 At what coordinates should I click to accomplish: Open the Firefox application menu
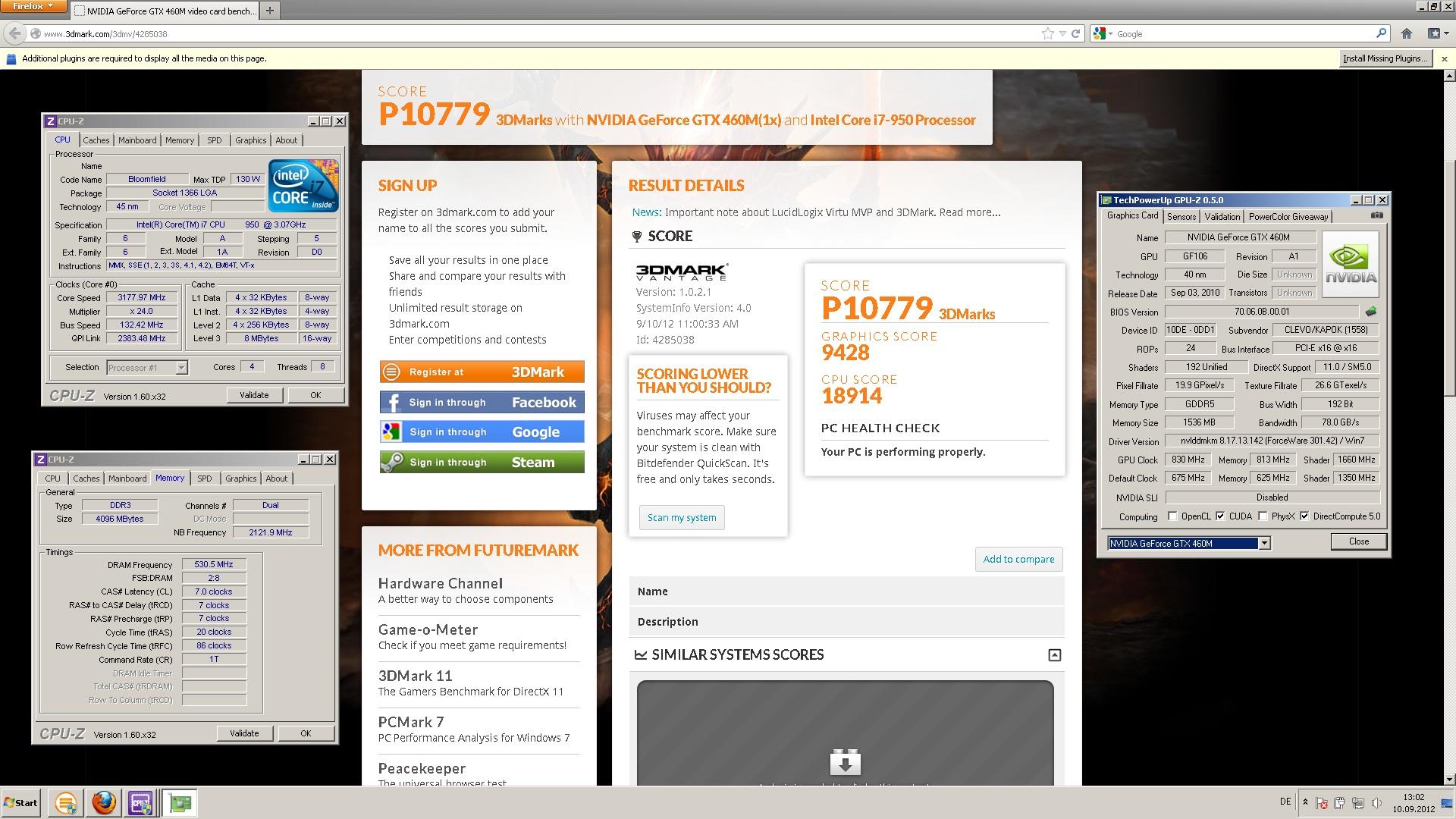(x=33, y=6)
